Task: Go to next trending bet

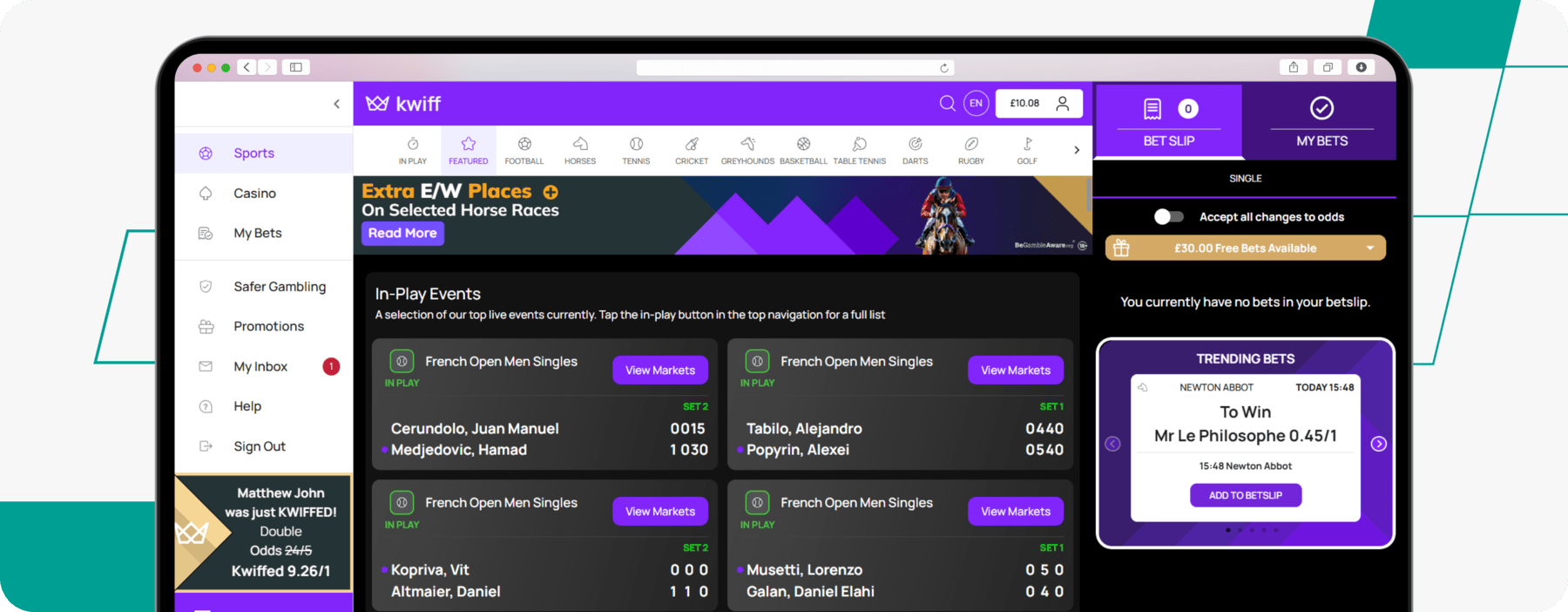Action: click(1378, 445)
